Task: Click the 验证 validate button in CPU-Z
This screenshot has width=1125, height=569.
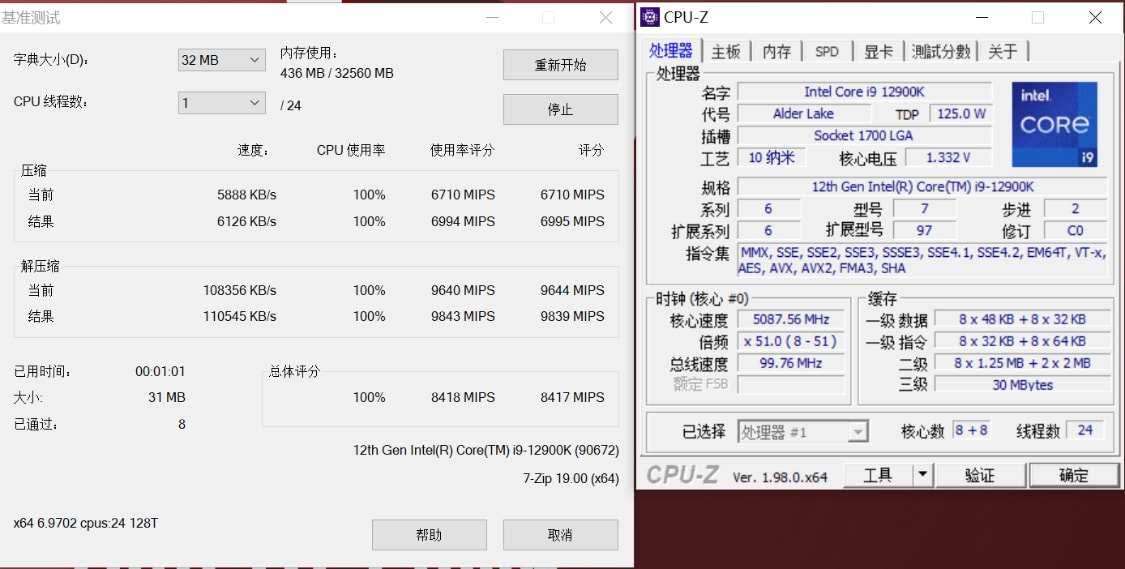Action: pos(980,474)
